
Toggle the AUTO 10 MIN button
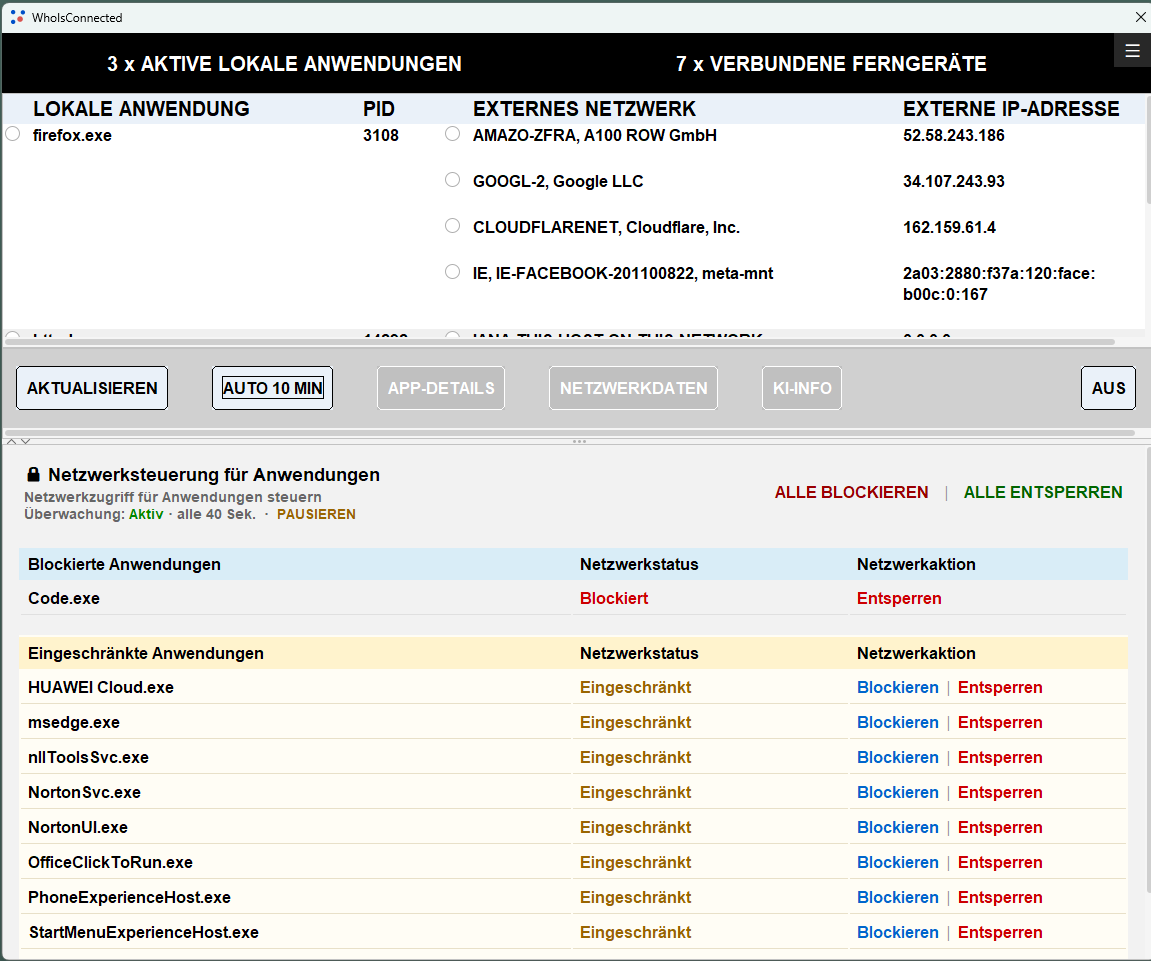[272, 388]
